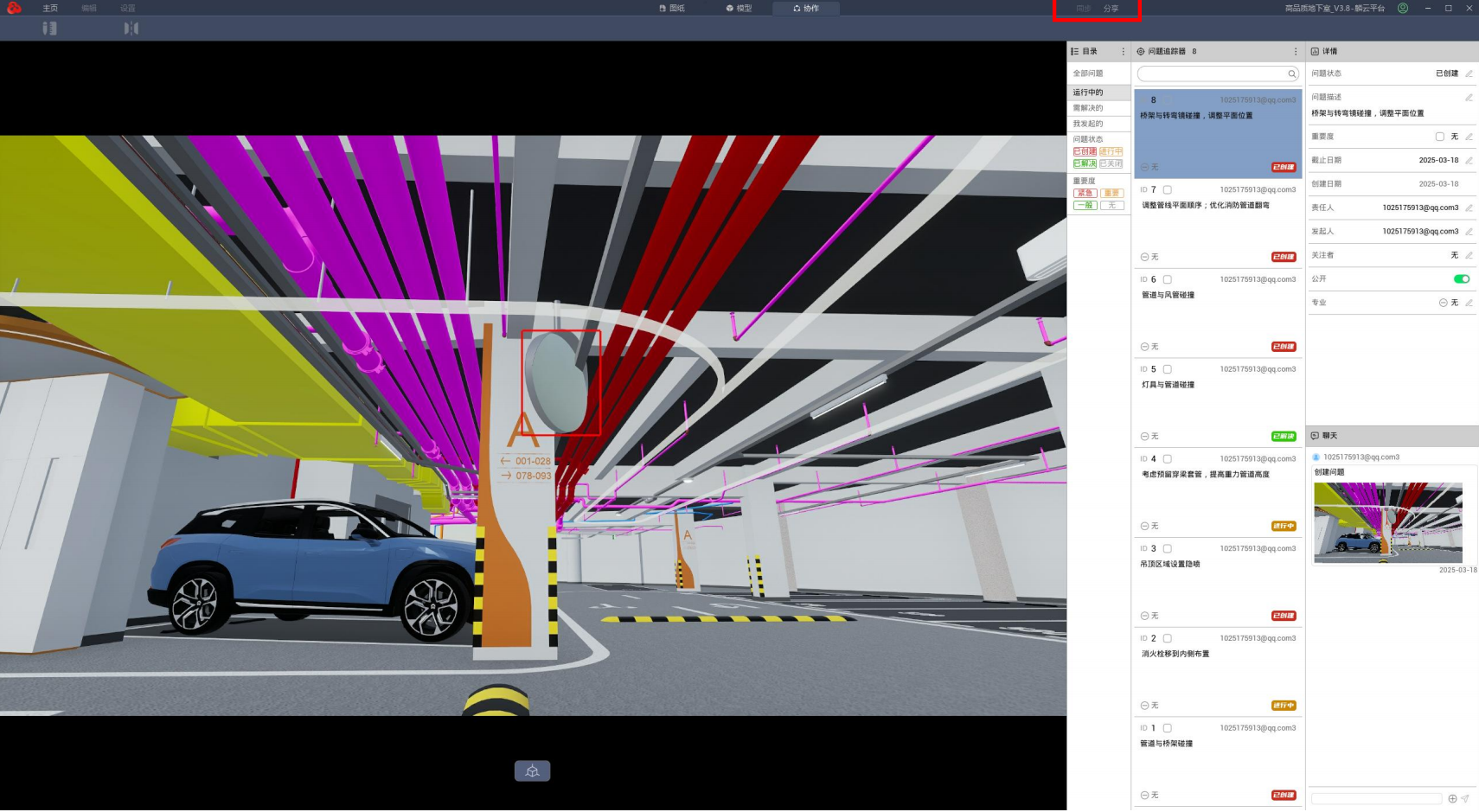Click the user account icon in title bar
1479x812 pixels.
pos(1403,8)
